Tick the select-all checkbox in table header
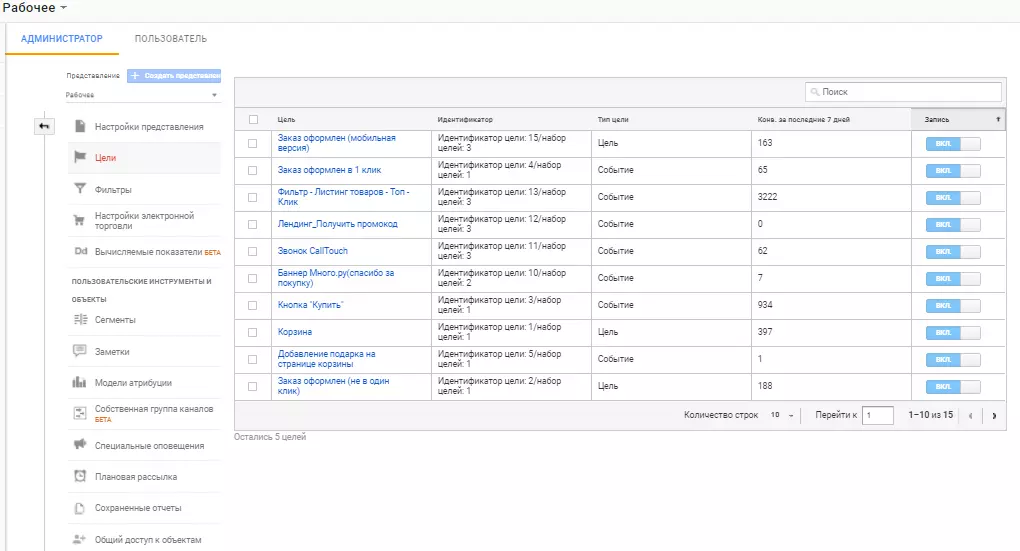The image size is (1020, 551). tap(253, 119)
